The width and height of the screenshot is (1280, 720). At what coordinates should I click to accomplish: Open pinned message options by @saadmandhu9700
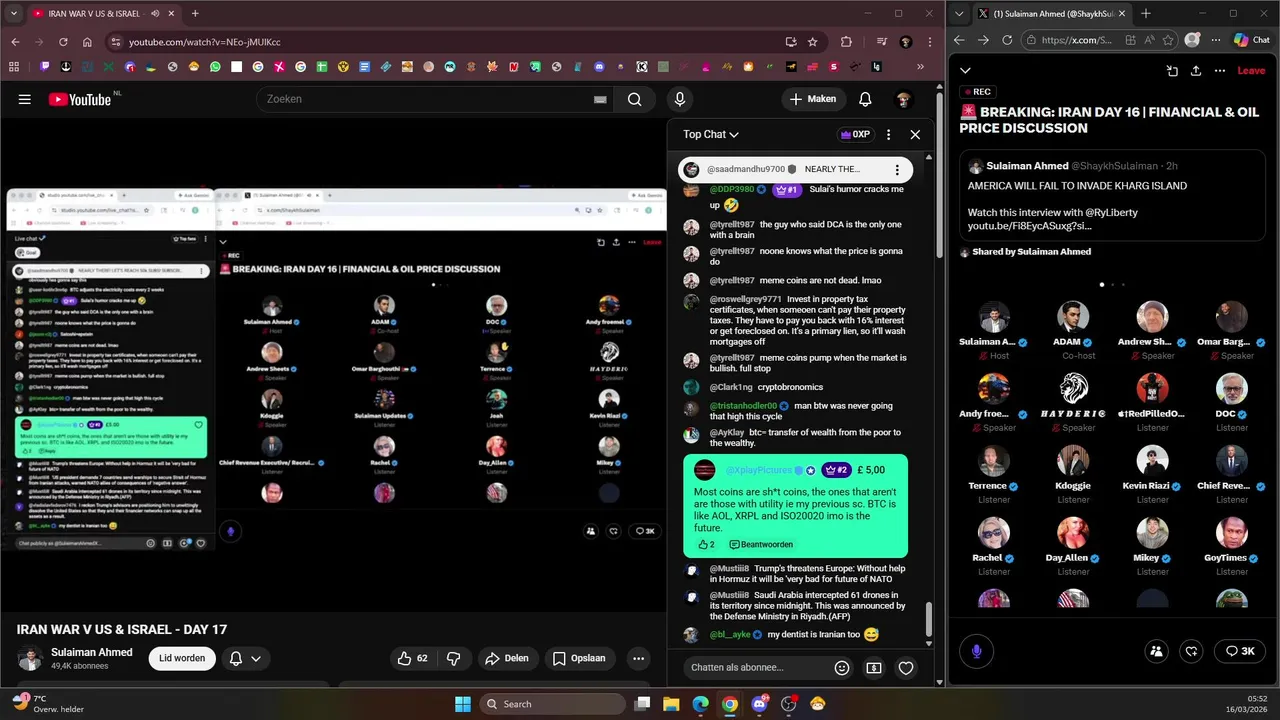[896, 169]
